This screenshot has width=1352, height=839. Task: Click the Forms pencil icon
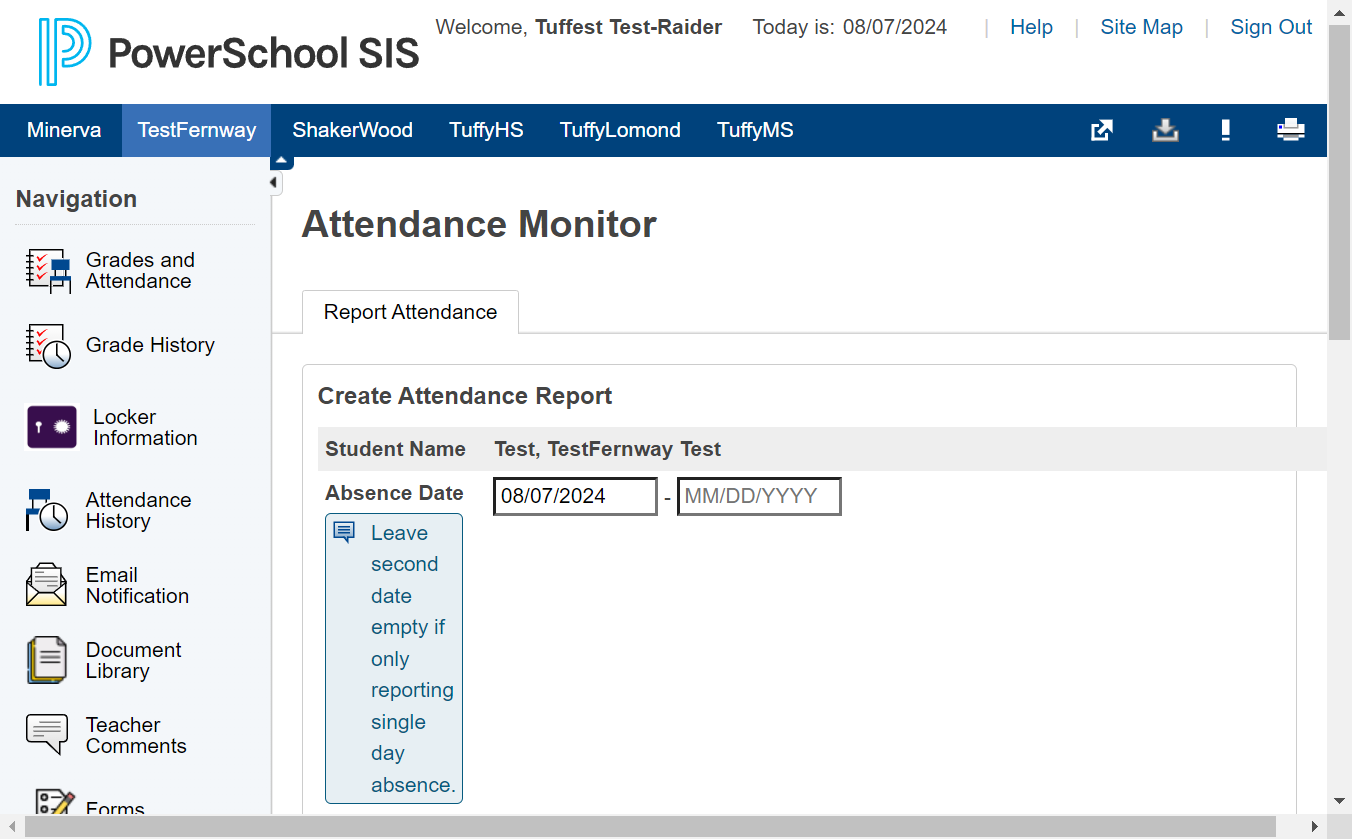click(x=55, y=801)
